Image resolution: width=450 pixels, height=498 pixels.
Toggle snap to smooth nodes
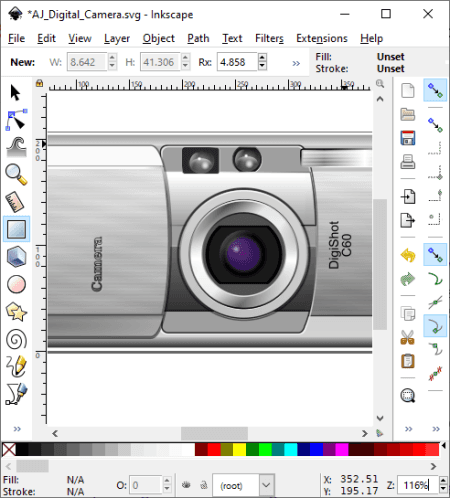tap(435, 350)
